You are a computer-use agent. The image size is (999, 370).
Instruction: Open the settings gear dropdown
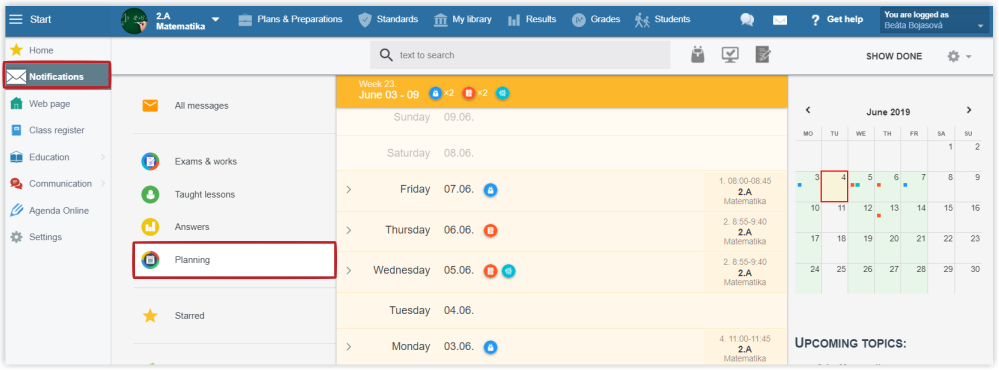(x=959, y=56)
